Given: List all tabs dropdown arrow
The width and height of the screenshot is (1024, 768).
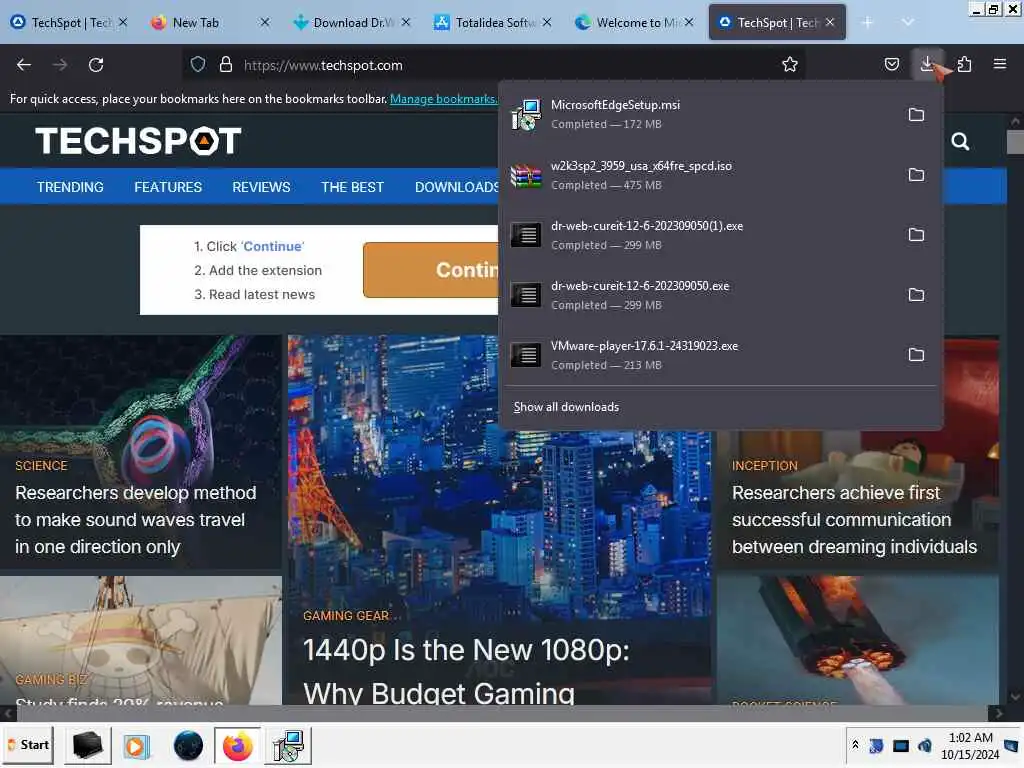Looking at the screenshot, I should tap(907, 22).
